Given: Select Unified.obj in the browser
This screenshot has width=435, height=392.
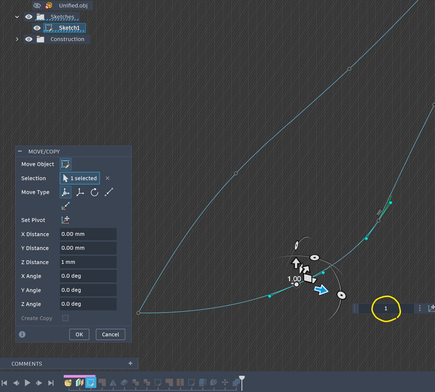Looking at the screenshot, I should point(73,5).
